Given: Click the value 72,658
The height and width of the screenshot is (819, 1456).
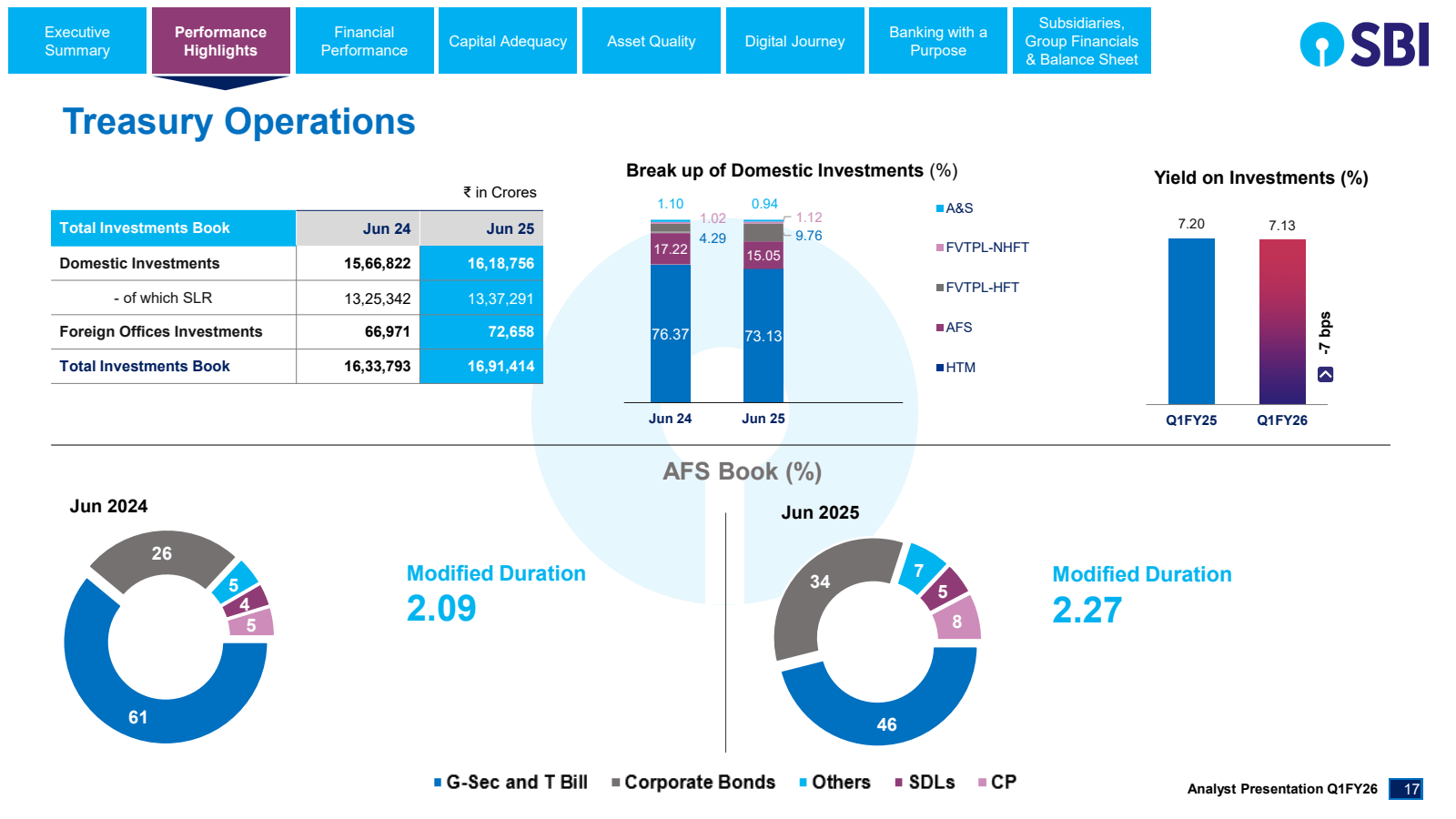Looking at the screenshot, I should (511, 332).
